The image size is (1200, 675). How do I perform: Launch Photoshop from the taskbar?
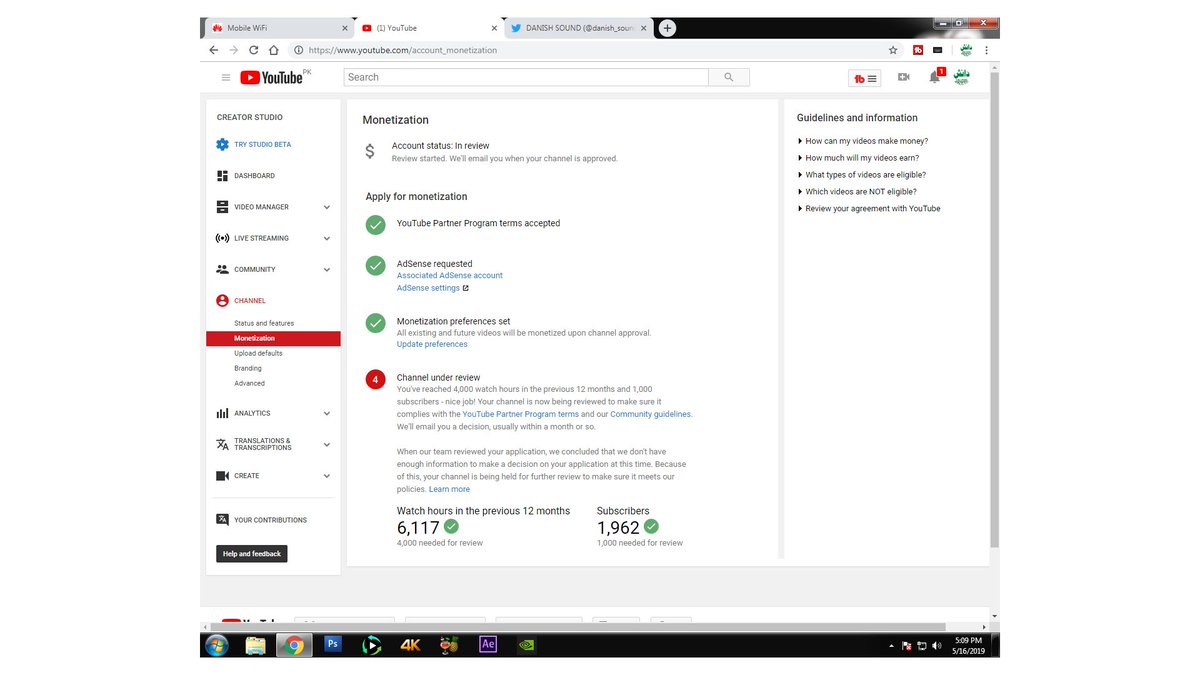tap(333, 645)
